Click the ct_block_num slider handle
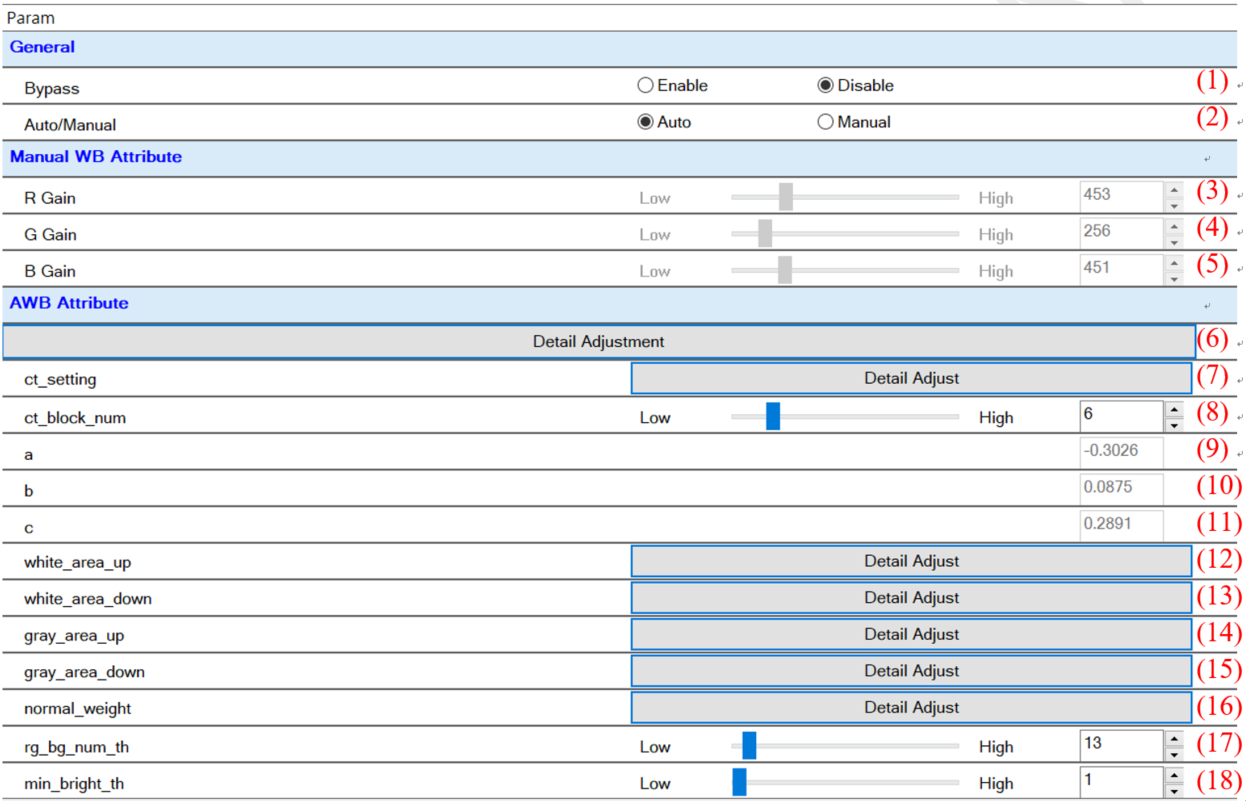 [773, 417]
